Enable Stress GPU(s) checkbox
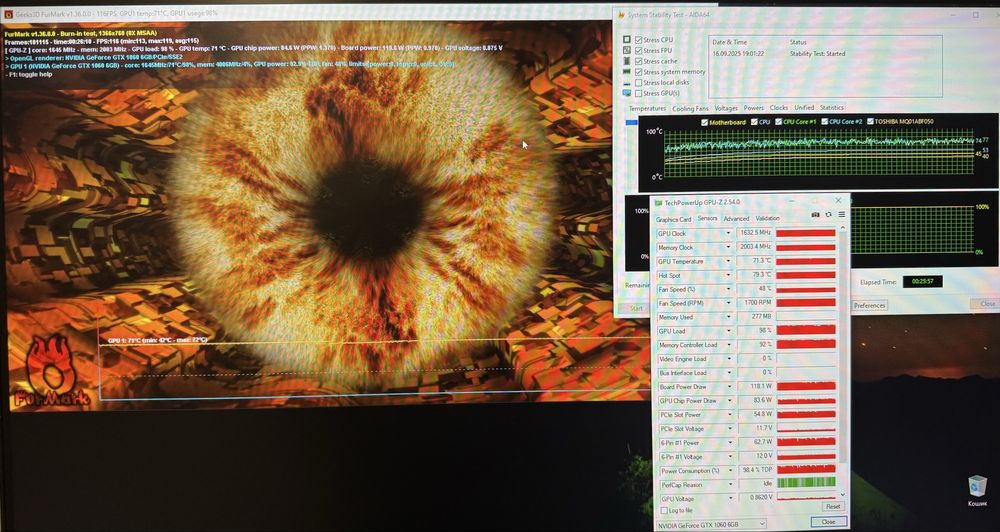 (x=638, y=93)
